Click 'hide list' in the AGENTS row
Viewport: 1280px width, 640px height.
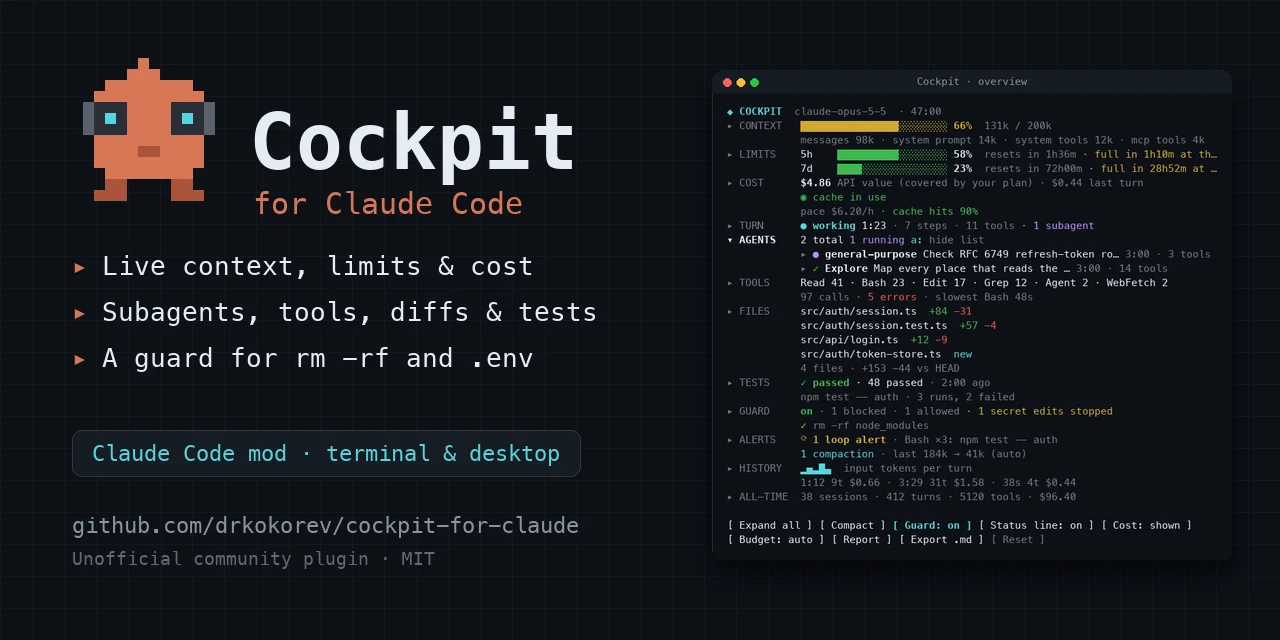pos(956,240)
